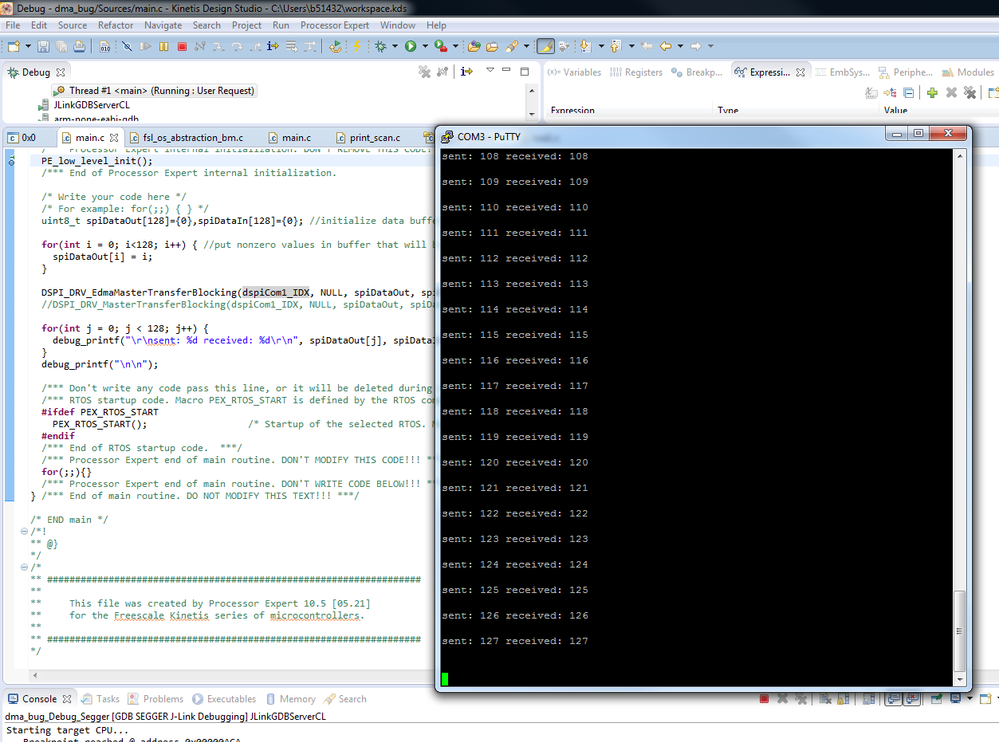Switch to the EmbSys Registers tab
This screenshot has height=742, width=999.
coord(843,73)
